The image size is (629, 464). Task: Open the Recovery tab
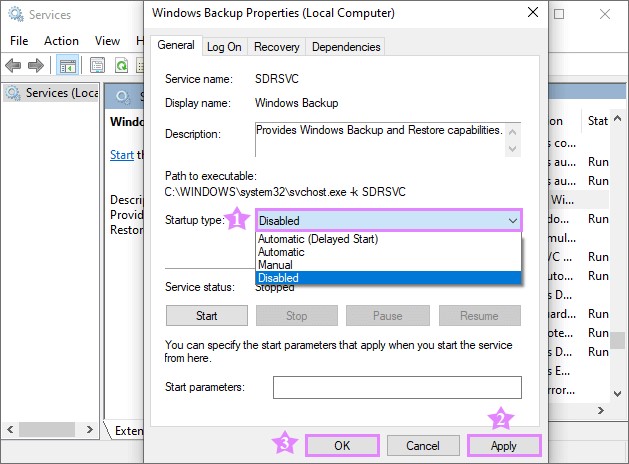click(x=276, y=47)
